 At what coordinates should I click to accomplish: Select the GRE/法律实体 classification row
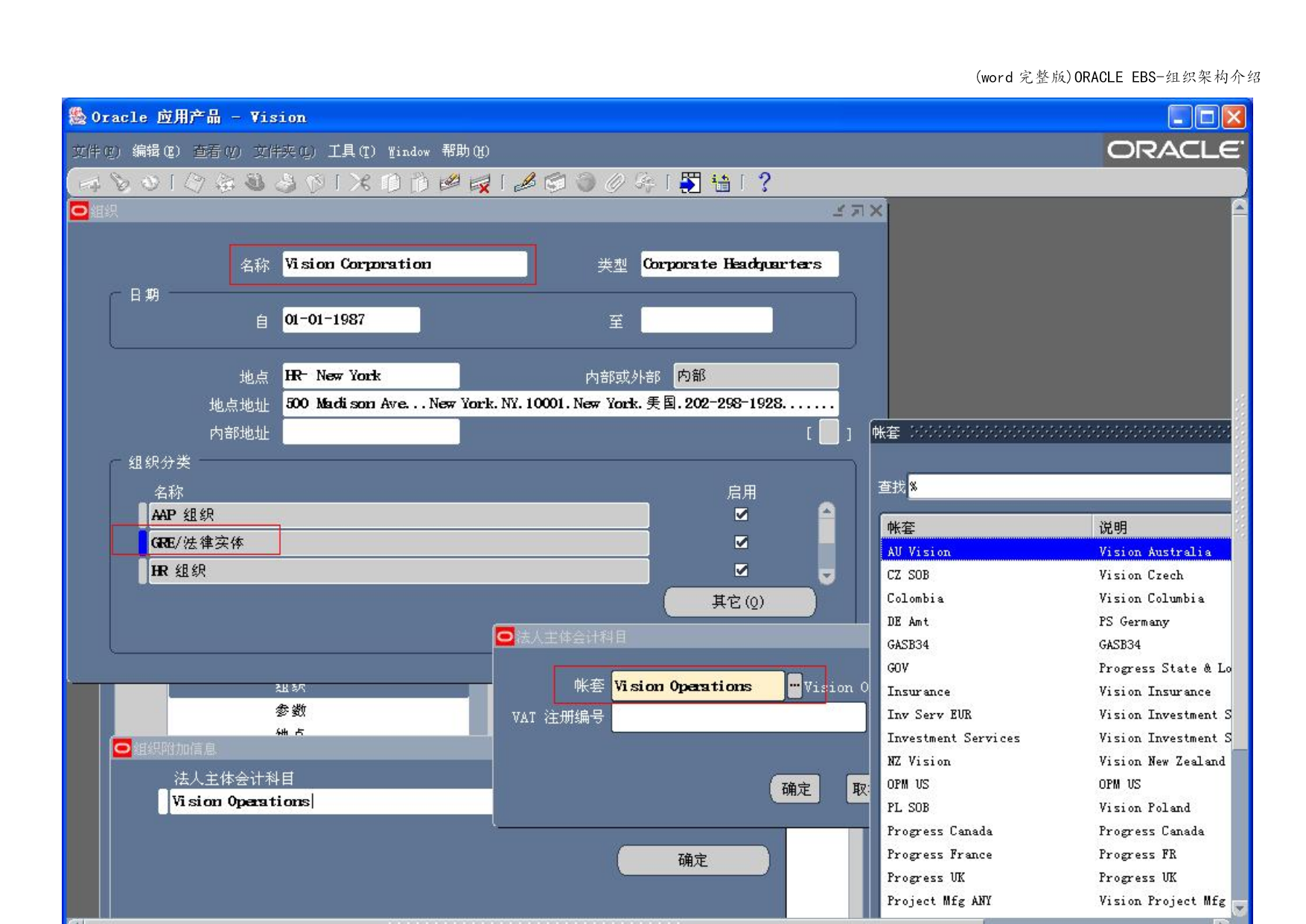pyautogui.click(x=398, y=543)
